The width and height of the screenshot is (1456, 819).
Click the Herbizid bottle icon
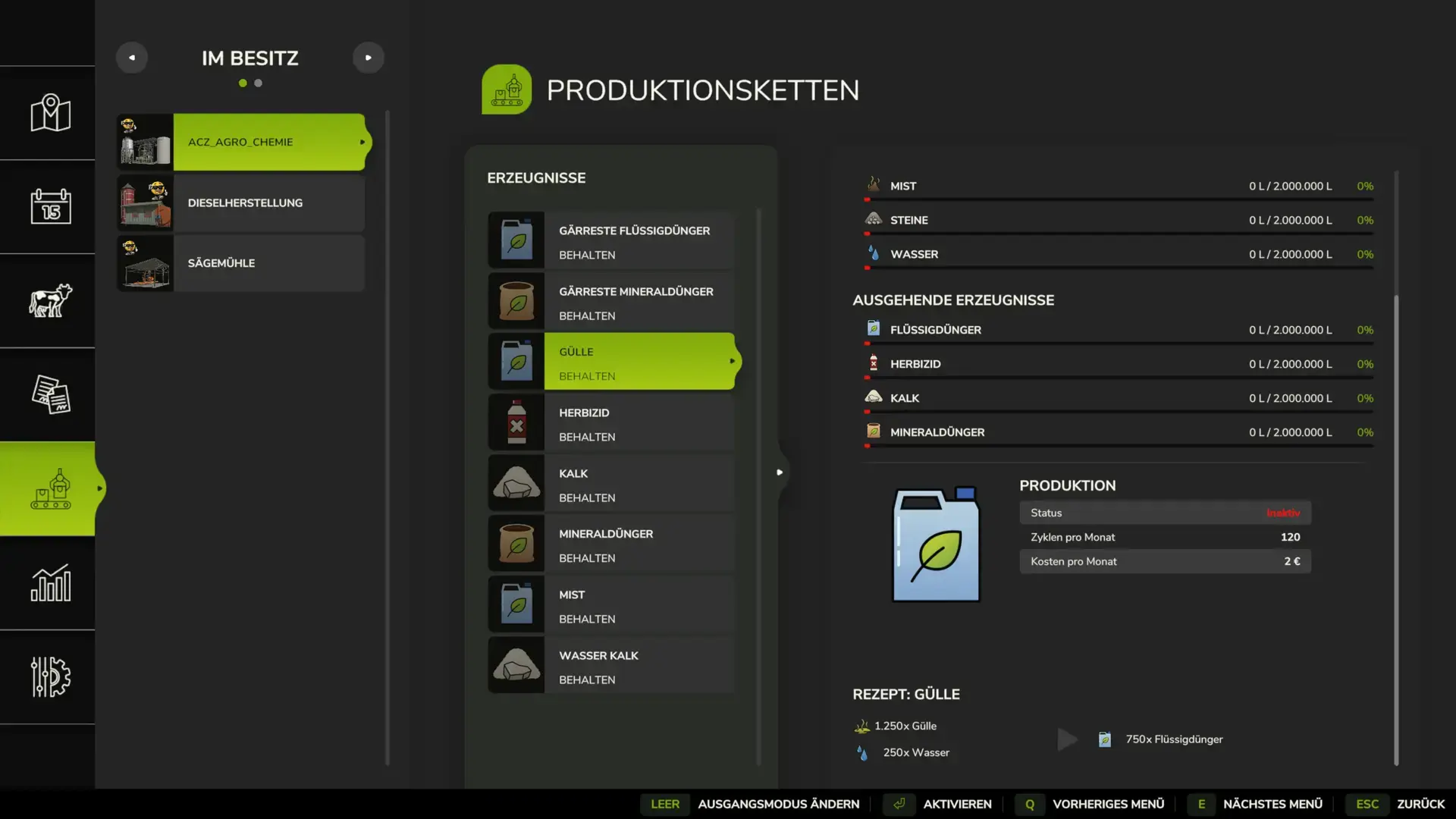tap(516, 422)
